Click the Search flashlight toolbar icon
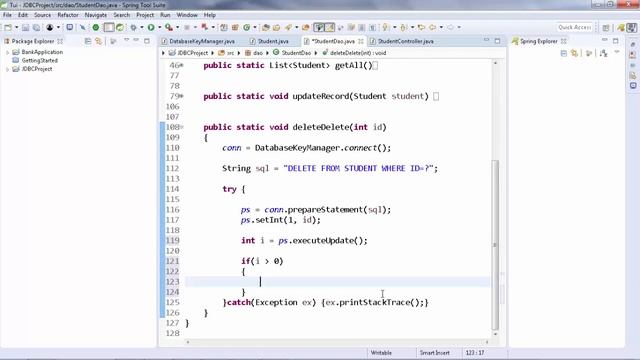 point(289,27)
